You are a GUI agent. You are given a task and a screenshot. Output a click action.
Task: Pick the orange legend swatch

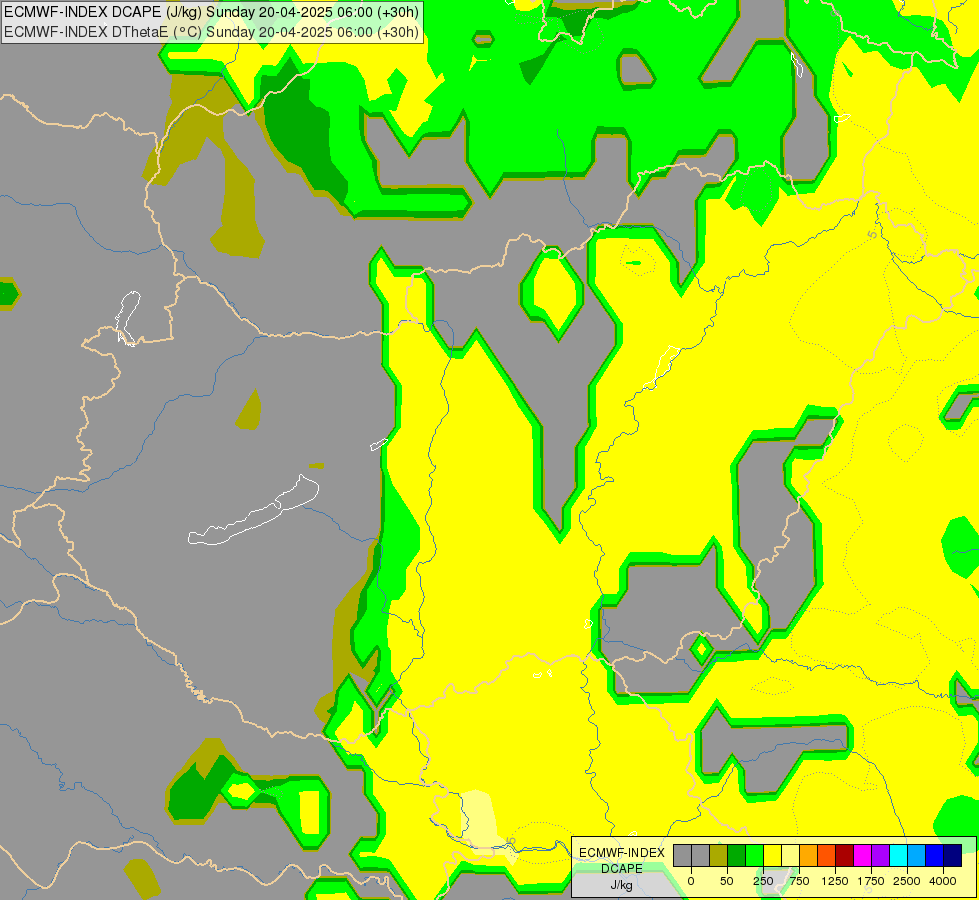(809, 855)
